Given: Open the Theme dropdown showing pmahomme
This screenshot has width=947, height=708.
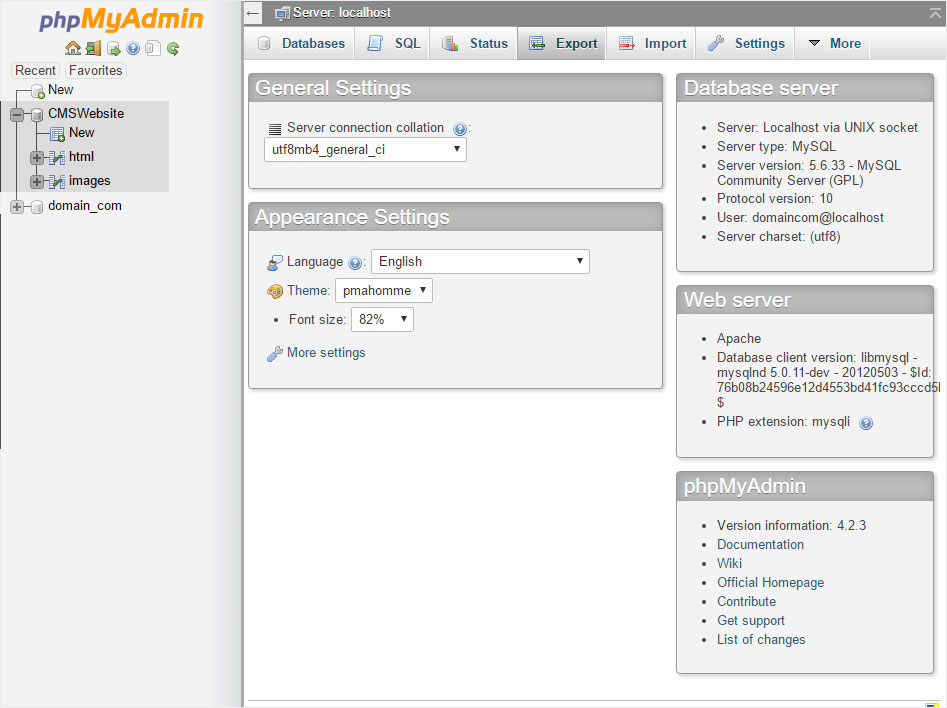Looking at the screenshot, I should point(384,291).
